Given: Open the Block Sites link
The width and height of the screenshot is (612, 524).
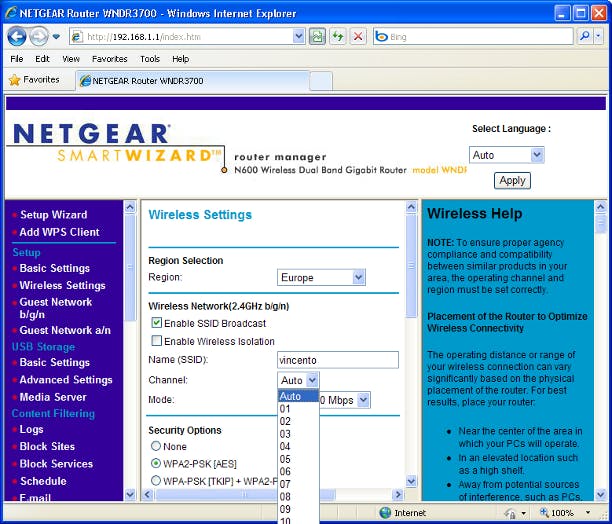Looking at the screenshot, I should 47,446.
